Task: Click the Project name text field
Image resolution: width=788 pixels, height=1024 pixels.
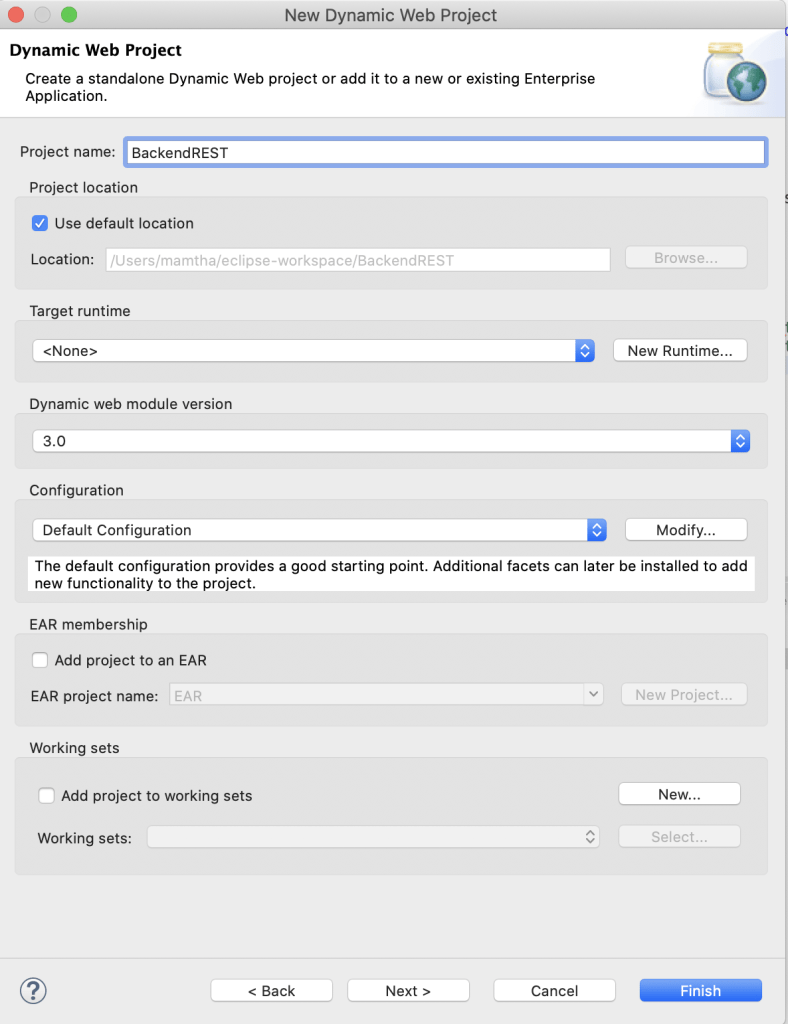Action: pos(444,152)
